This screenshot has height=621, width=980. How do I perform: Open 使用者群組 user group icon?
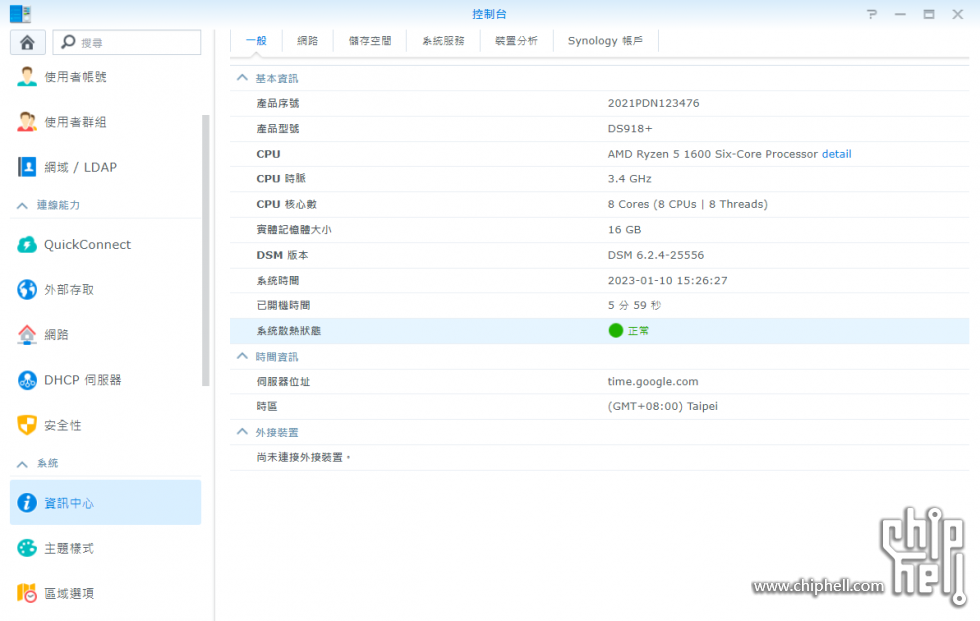(x=27, y=122)
